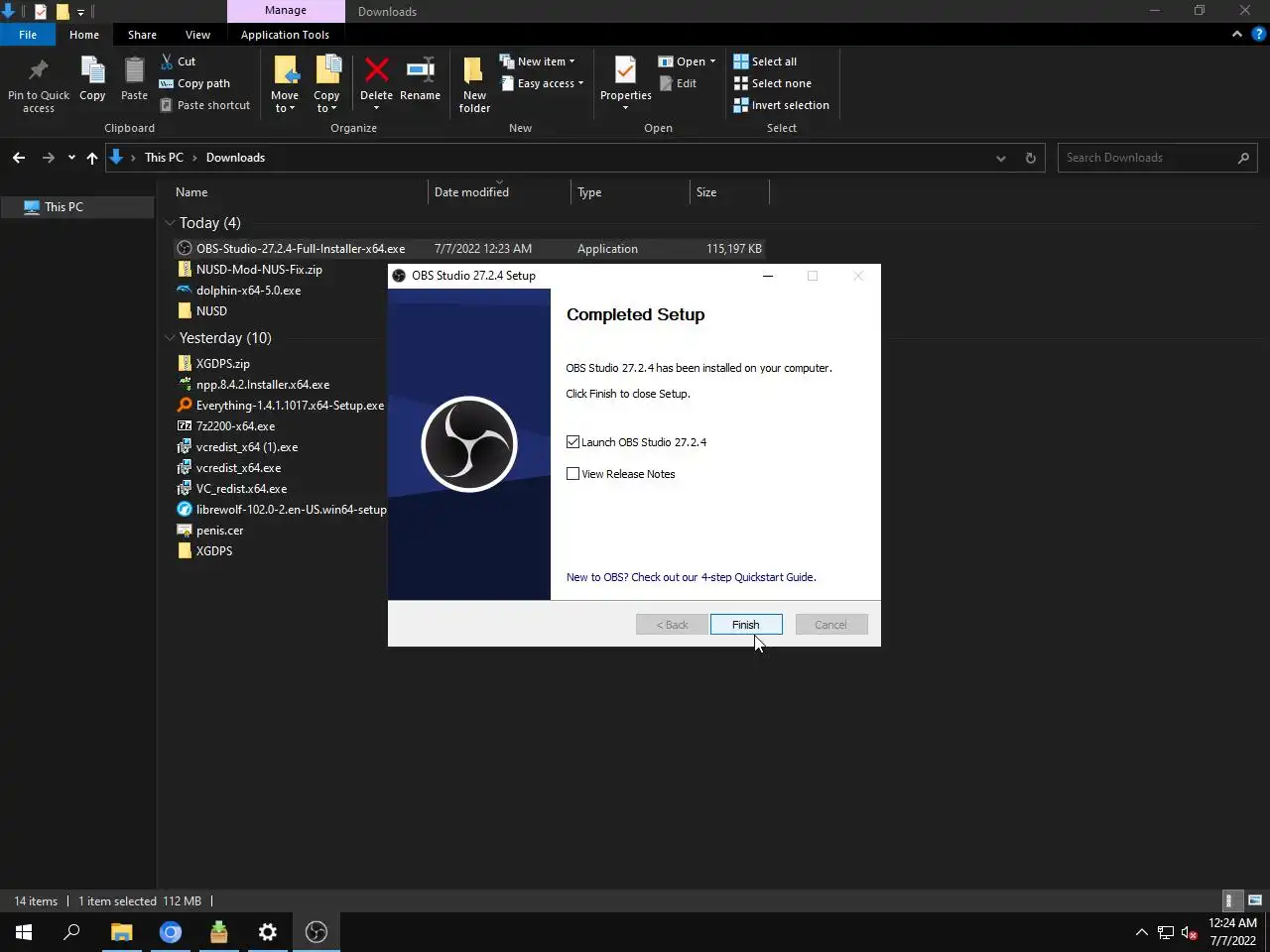Screen dimensions: 1270x952
Task: Click Select all in the ribbon
Action: [x=765, y=61]
